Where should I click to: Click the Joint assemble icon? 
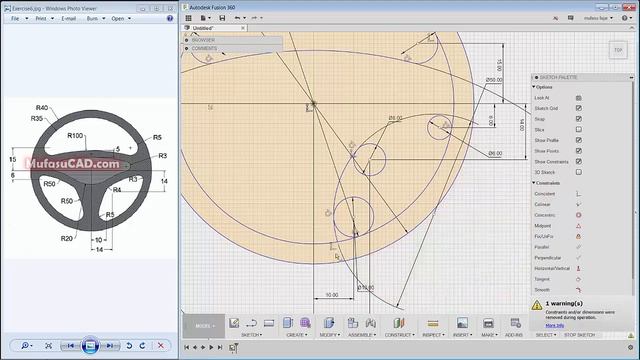(x=371, y=323)
